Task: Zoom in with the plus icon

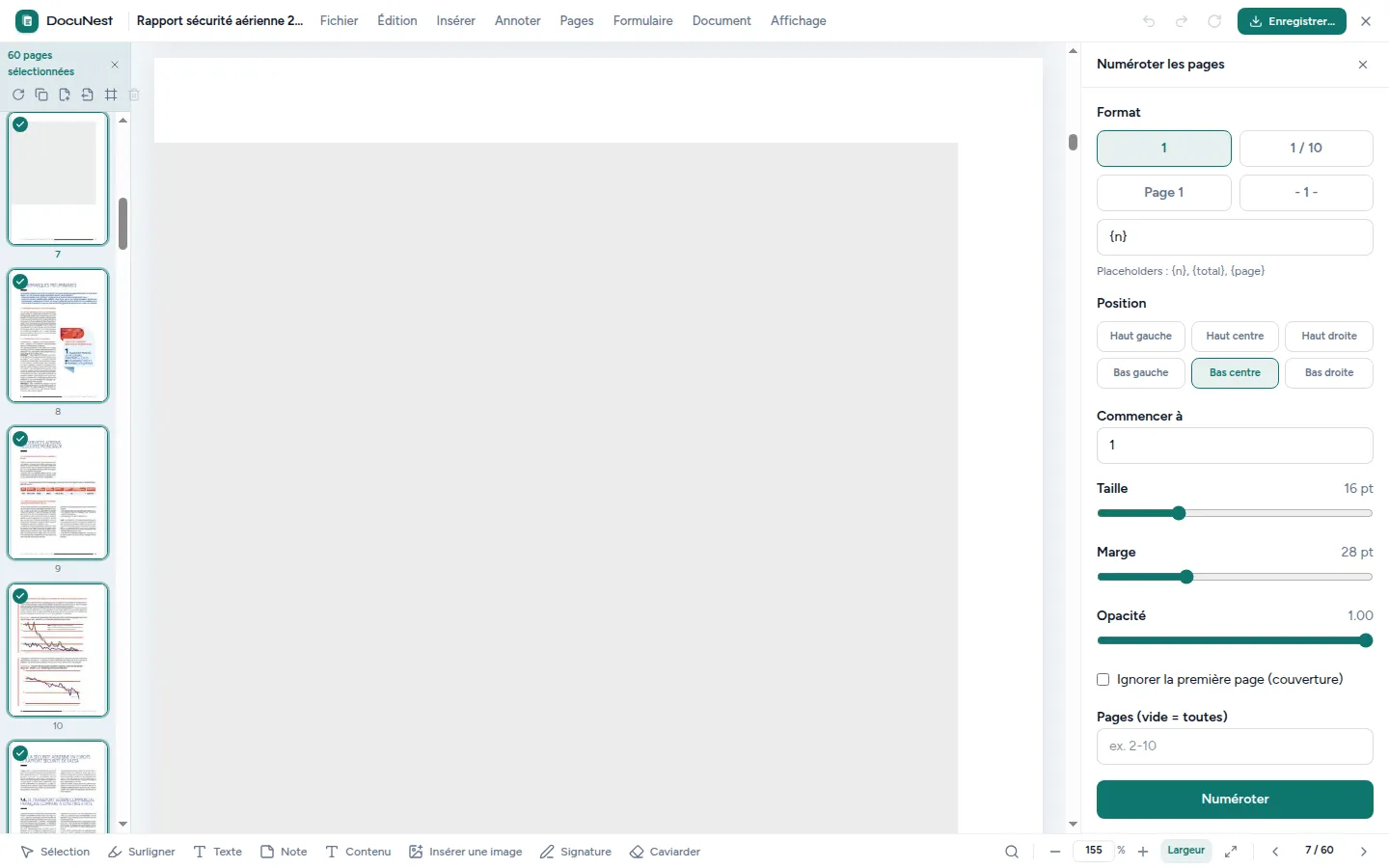Action: [1143, 852]
